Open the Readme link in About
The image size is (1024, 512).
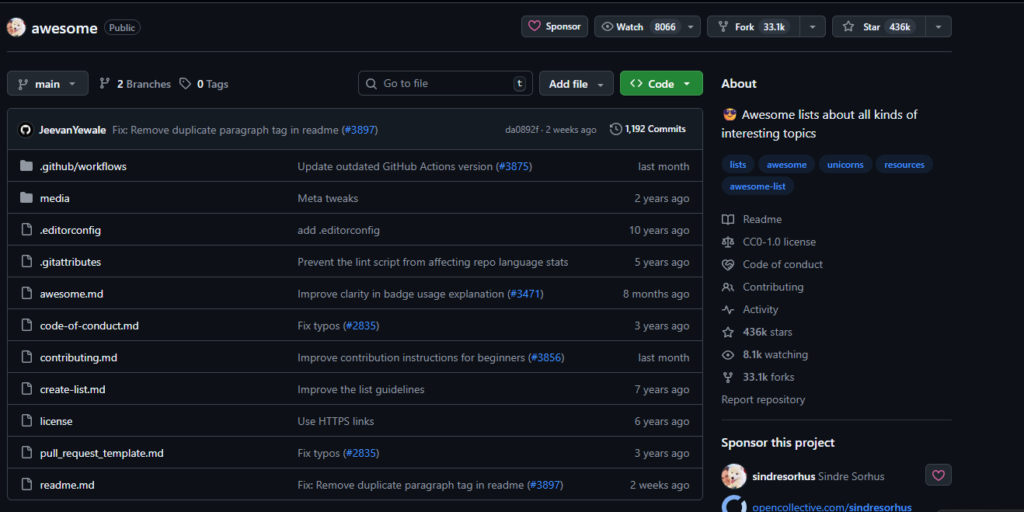[x=762, y=219]
